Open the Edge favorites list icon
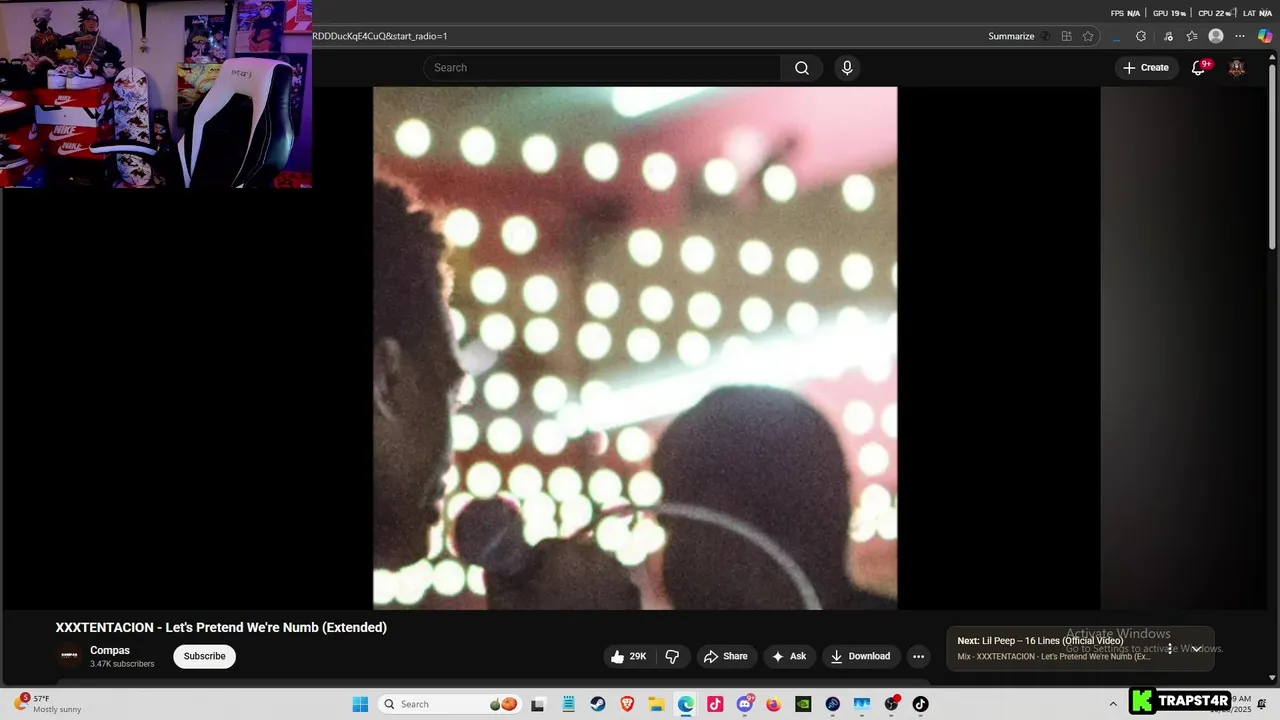Screen dimensions: 1280x720 click(x=1192, y=36)
